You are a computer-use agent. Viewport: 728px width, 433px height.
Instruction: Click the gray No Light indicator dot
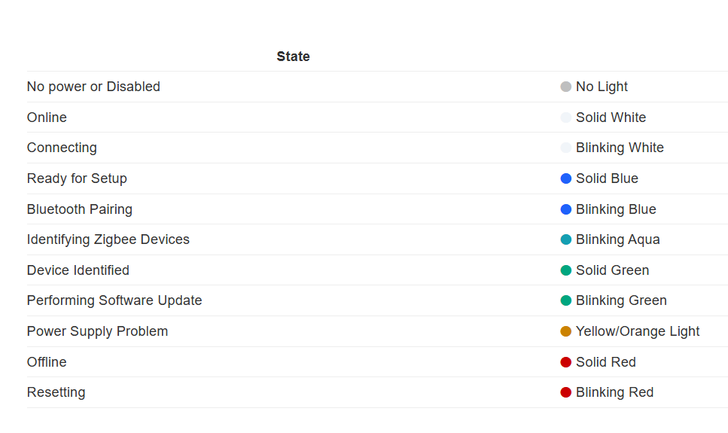566,87
